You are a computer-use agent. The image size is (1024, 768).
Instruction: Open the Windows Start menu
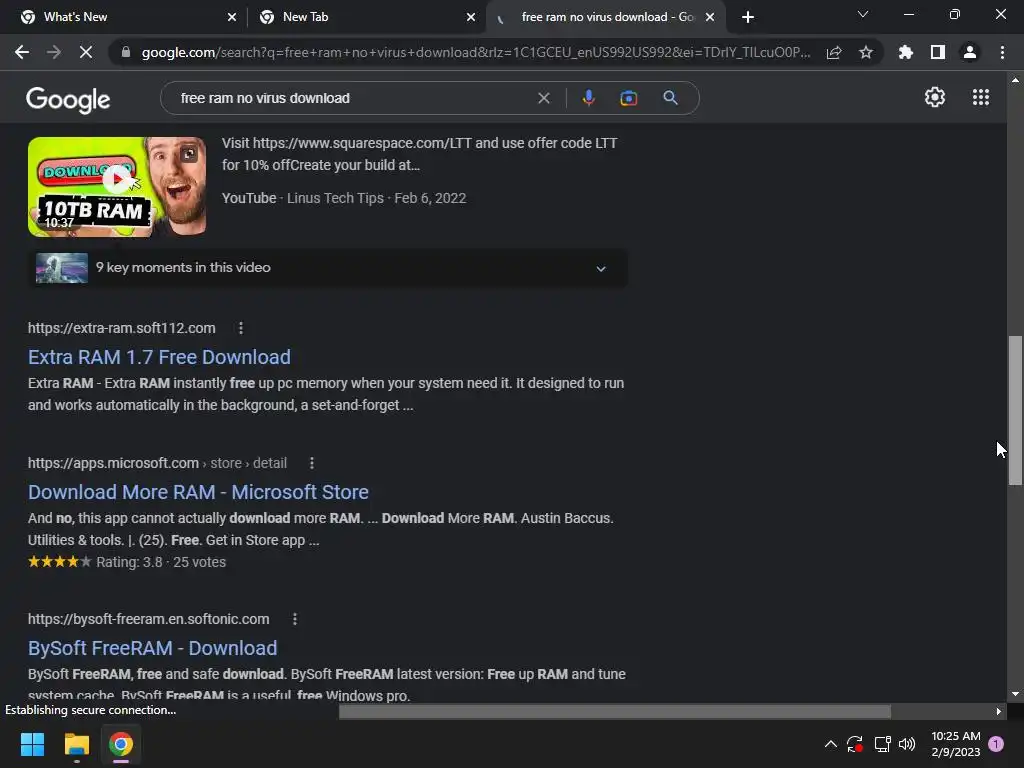[32, 744]
